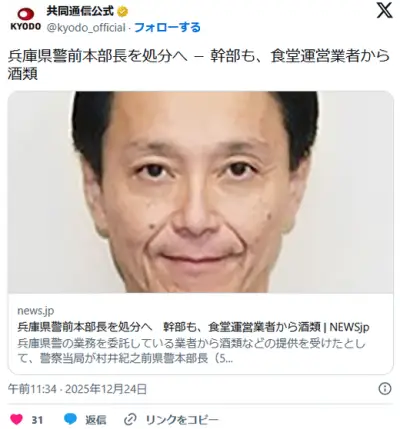Image resolution: width=400 pixels, height=429 pixels.
Task: Click the copy link chain icon
Action: pyautogui.click(x=130, y=419)
